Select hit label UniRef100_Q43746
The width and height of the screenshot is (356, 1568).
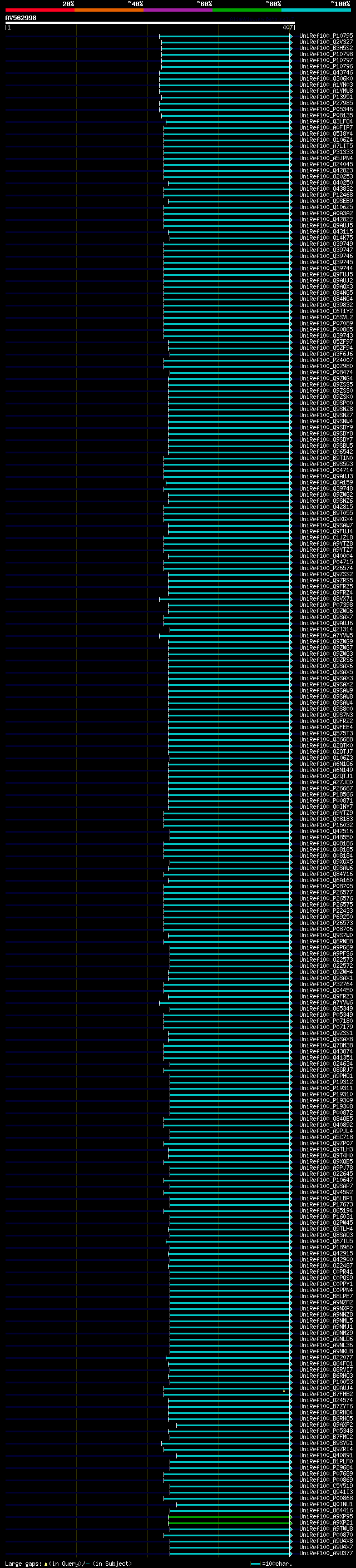pyautogui.click(x=326, y=72)
